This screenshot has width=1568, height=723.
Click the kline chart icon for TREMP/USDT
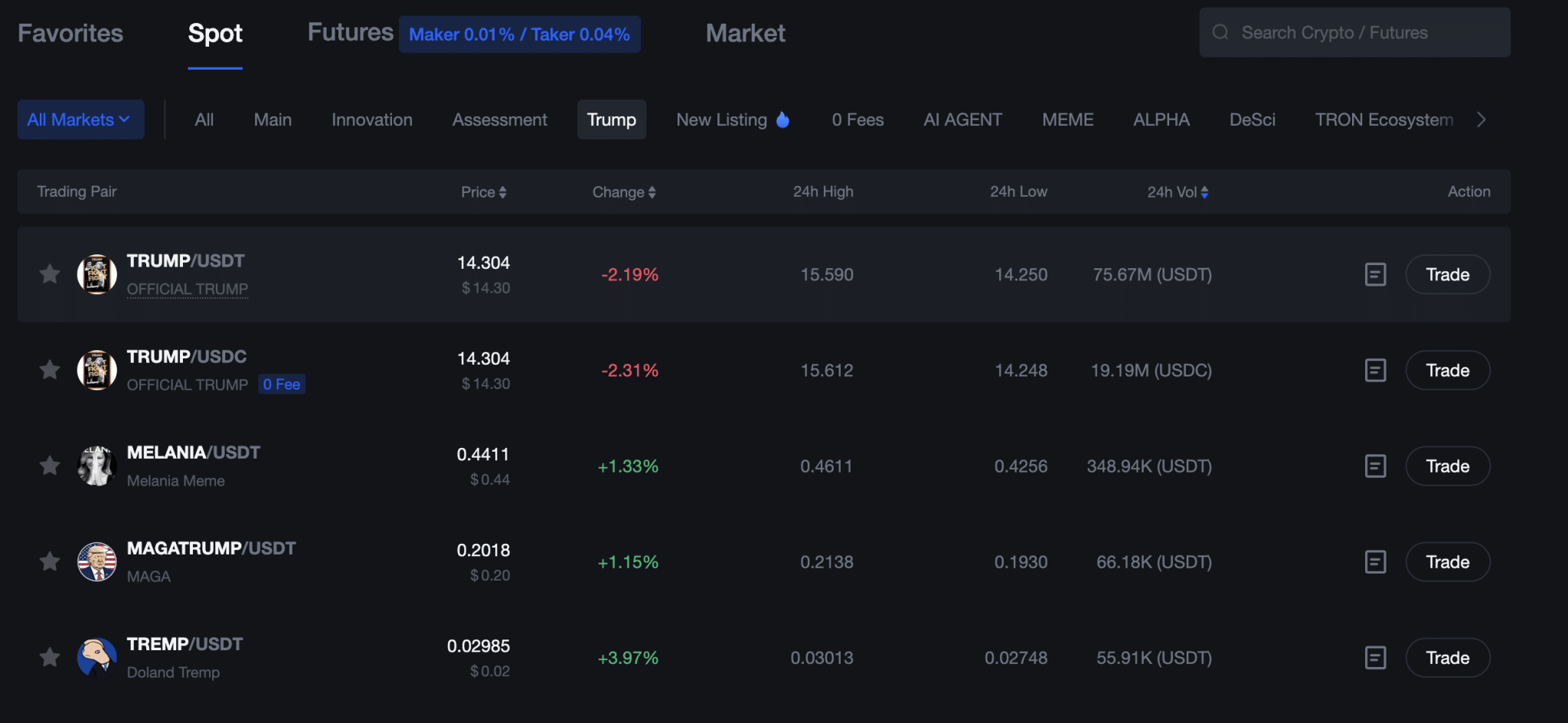(x=1375, y=657)
